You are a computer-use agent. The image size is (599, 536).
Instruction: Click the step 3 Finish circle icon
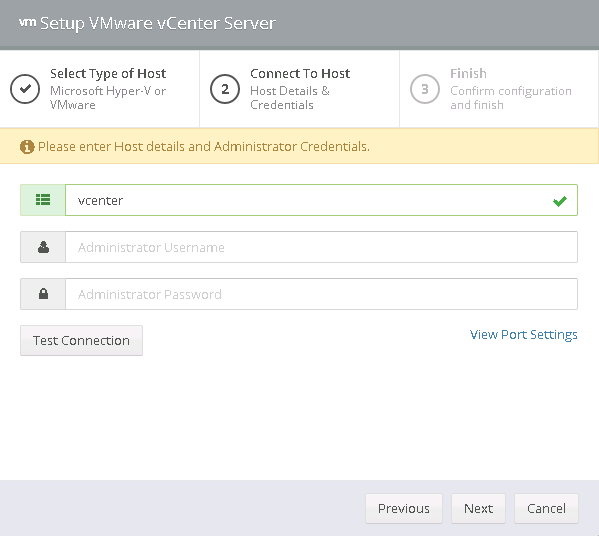[x=425, y=89]
